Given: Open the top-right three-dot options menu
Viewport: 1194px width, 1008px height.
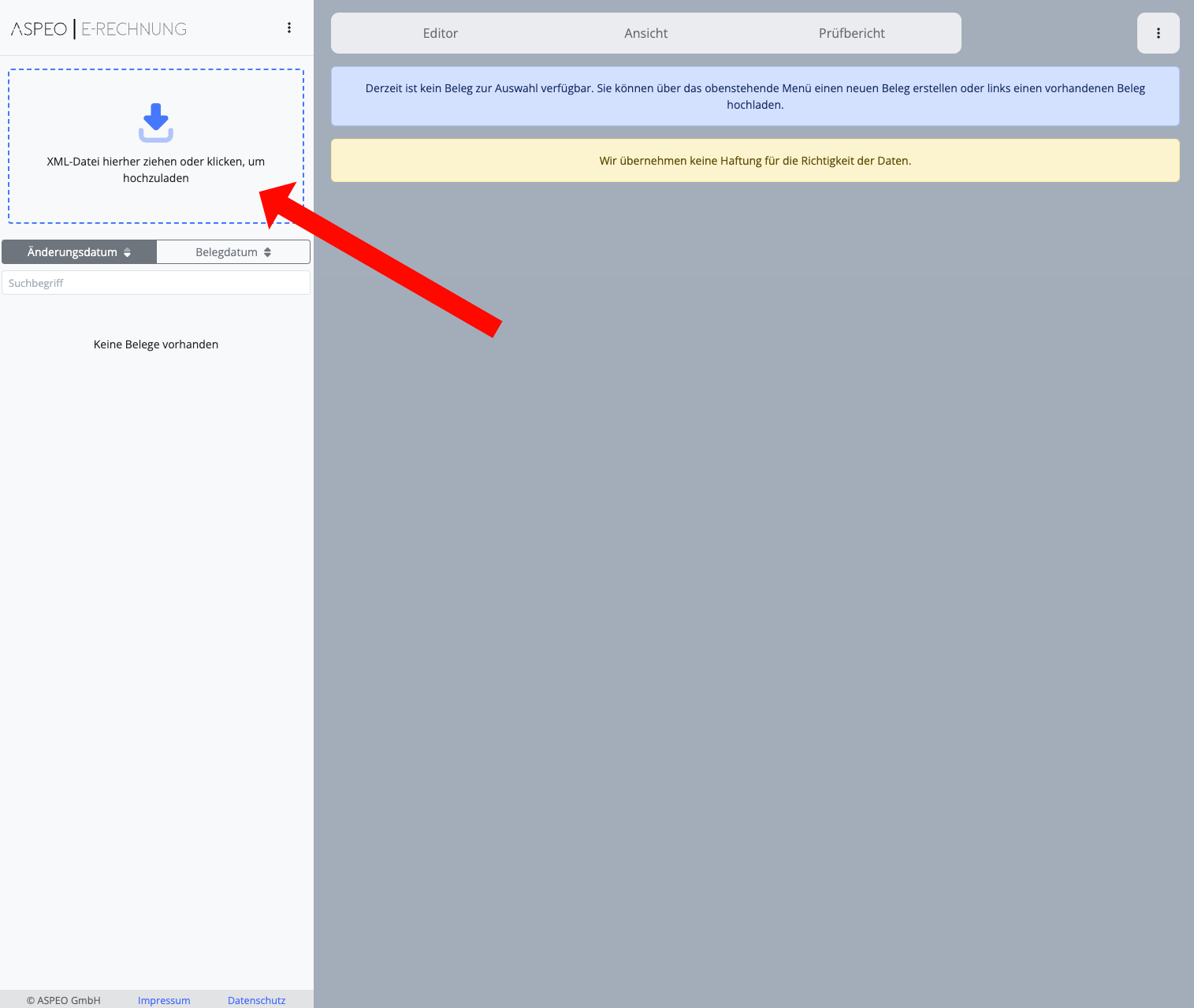Looking at the screenshot, I should click(x=1158, y=33).
